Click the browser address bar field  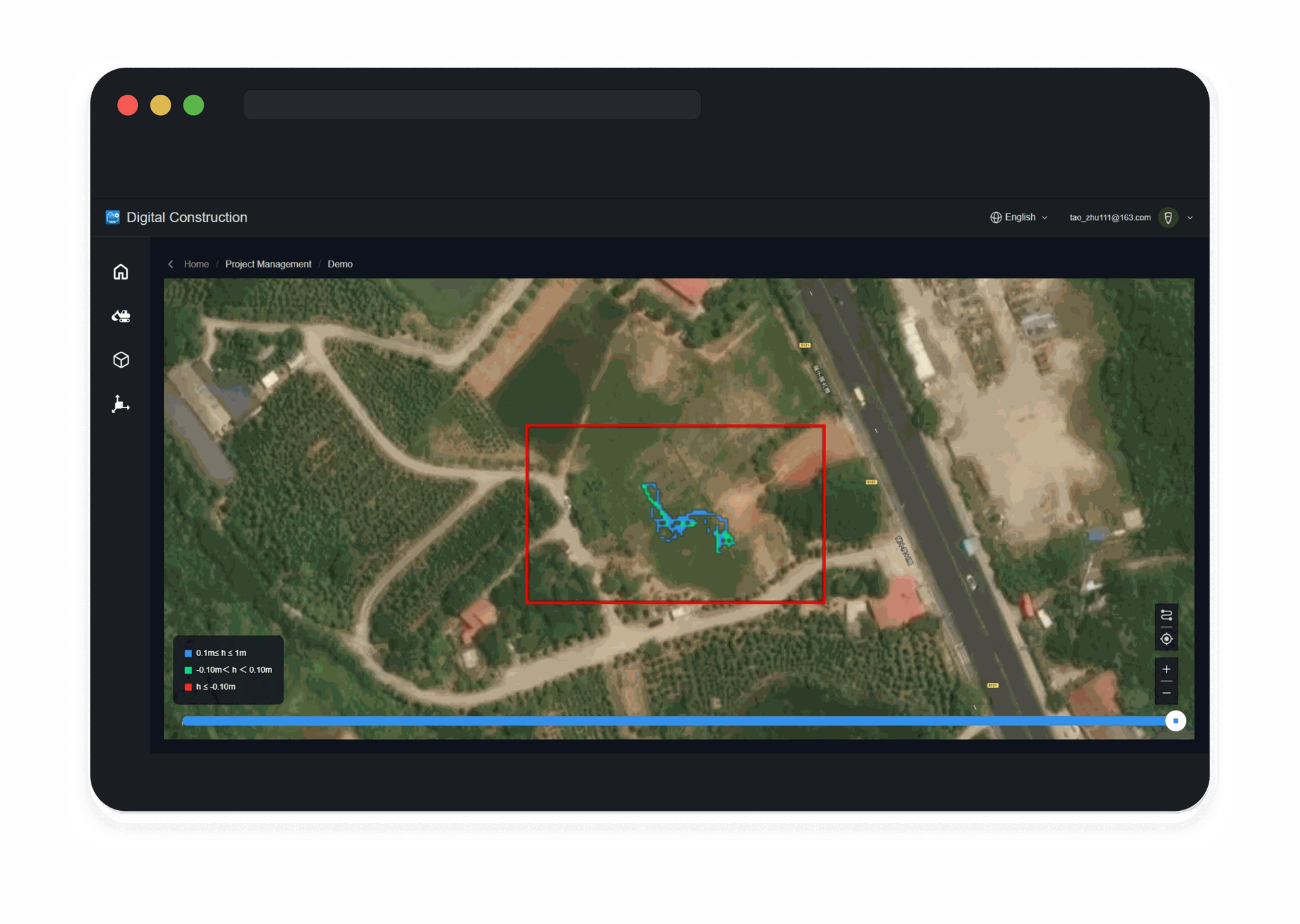coord(472,105)
